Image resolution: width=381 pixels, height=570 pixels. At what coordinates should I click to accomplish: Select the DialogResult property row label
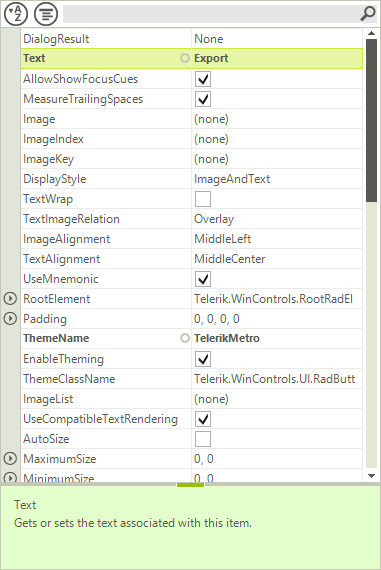[56, 39]
